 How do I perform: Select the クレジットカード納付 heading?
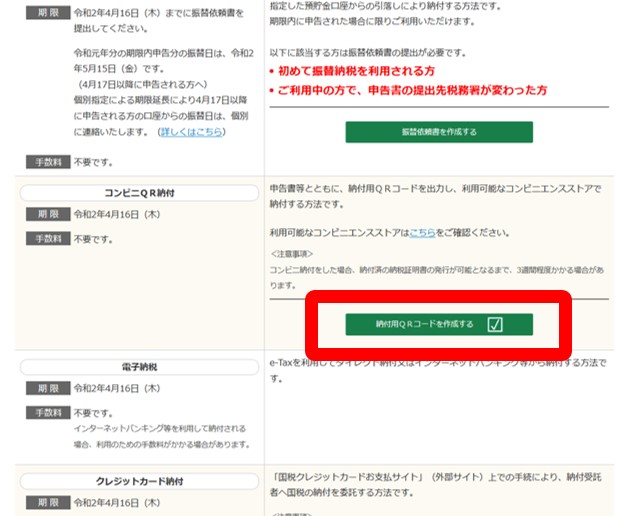click(139, 481)
